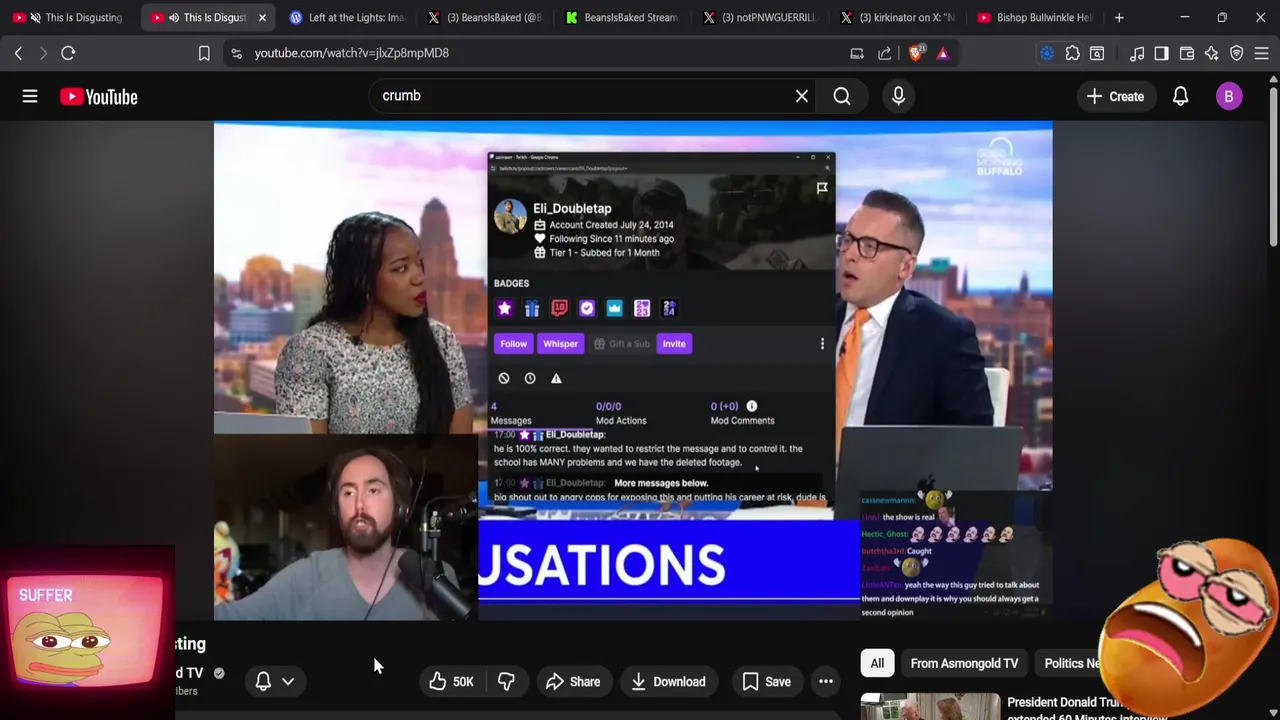This screenshot has width=1280, height=720.
Task: Open the account avatar B menu
Action: pyautogui.click(x=1229, y=96)
